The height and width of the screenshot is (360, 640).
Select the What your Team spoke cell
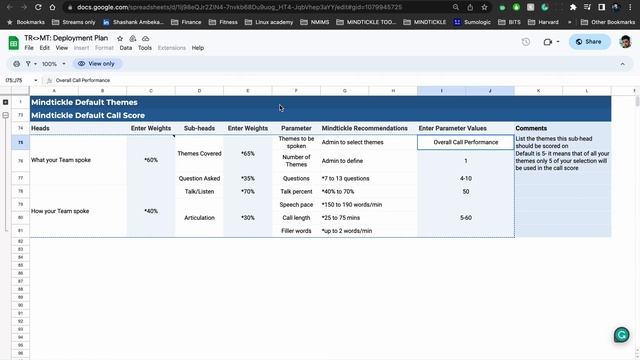tap(78, 160)
